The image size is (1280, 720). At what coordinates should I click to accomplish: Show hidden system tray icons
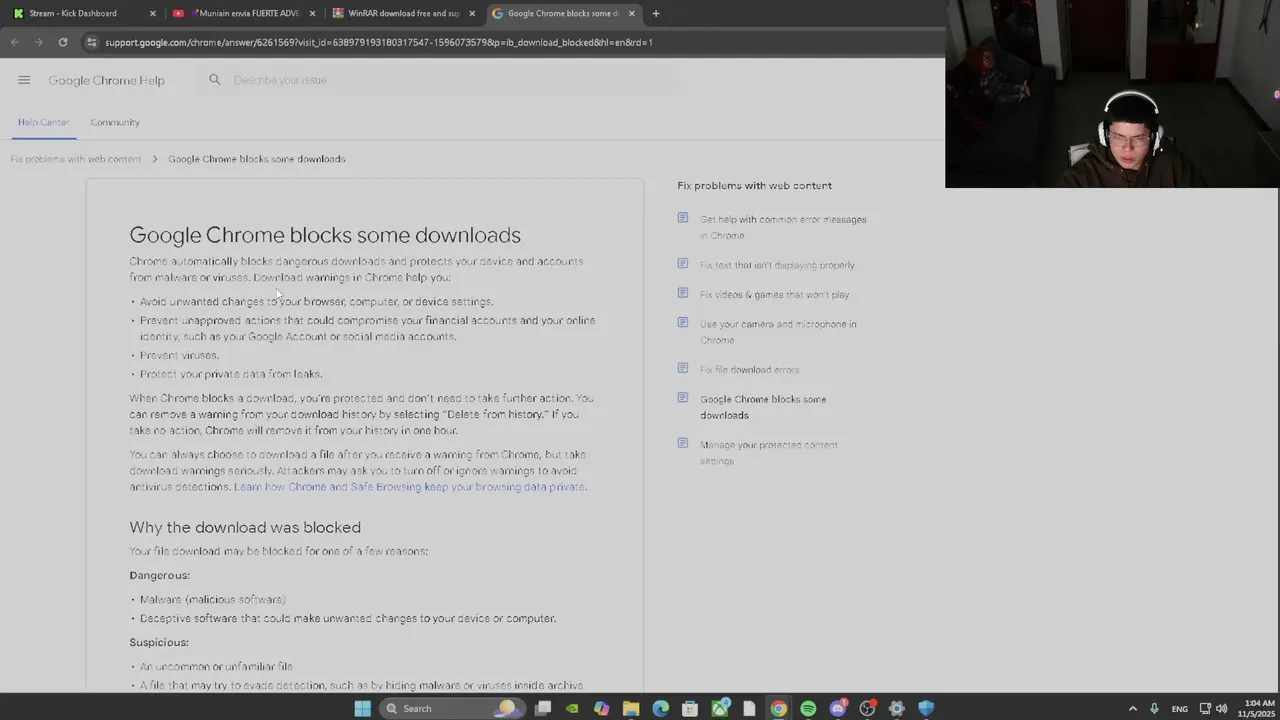coord(1132,708)
